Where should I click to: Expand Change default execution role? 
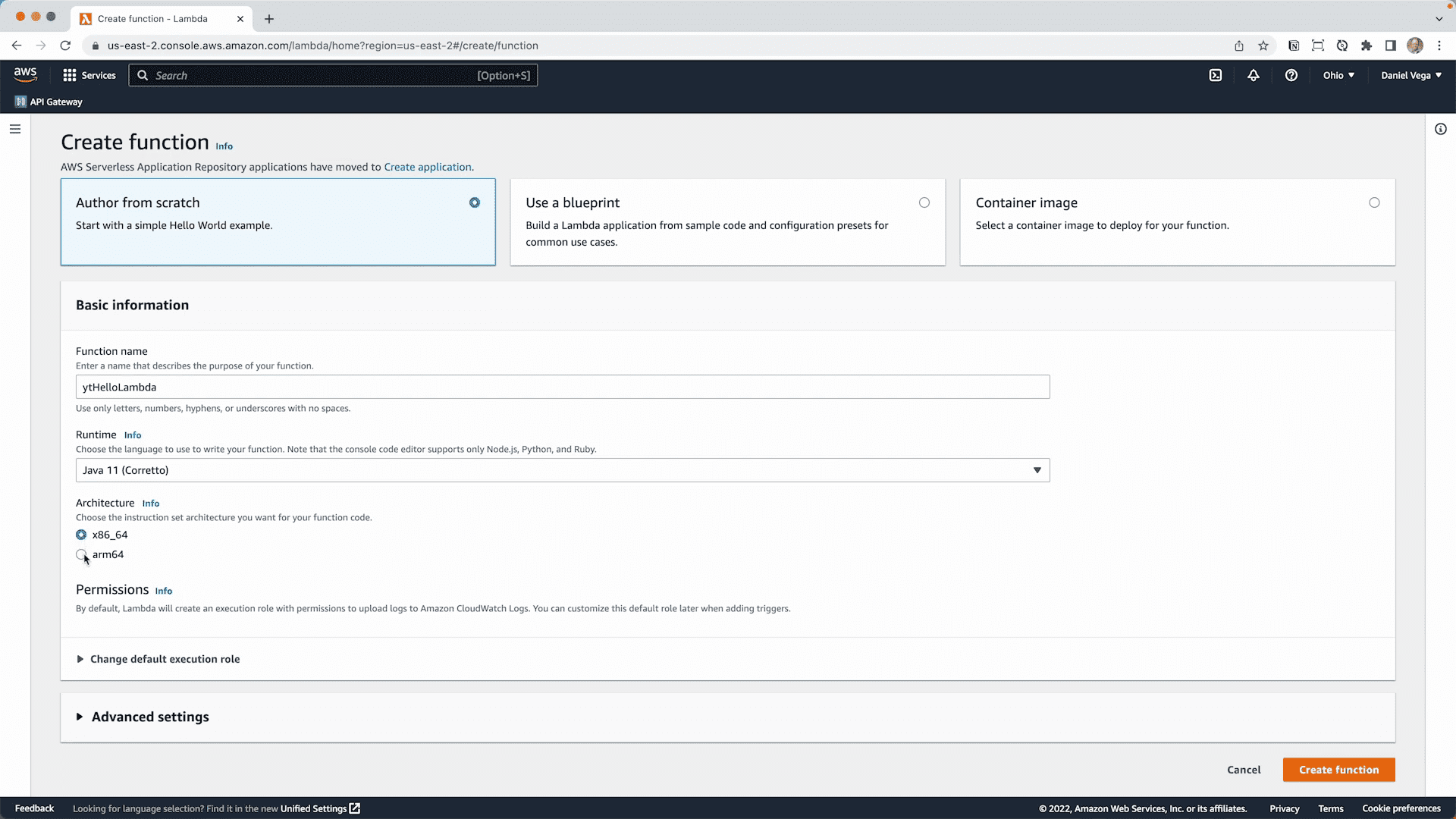(165, 659)
